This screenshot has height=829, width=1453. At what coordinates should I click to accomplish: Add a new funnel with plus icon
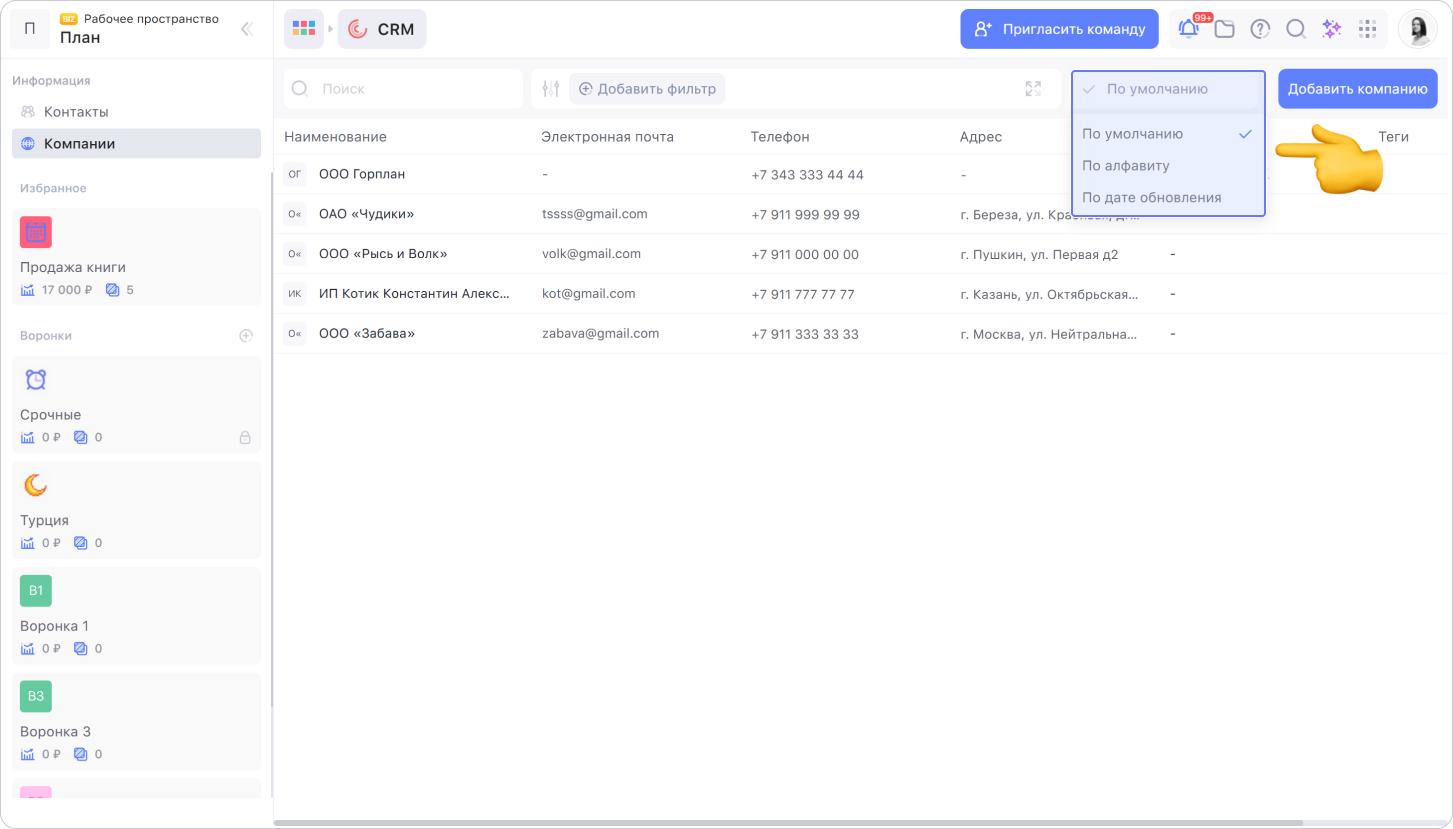point(246,336)
